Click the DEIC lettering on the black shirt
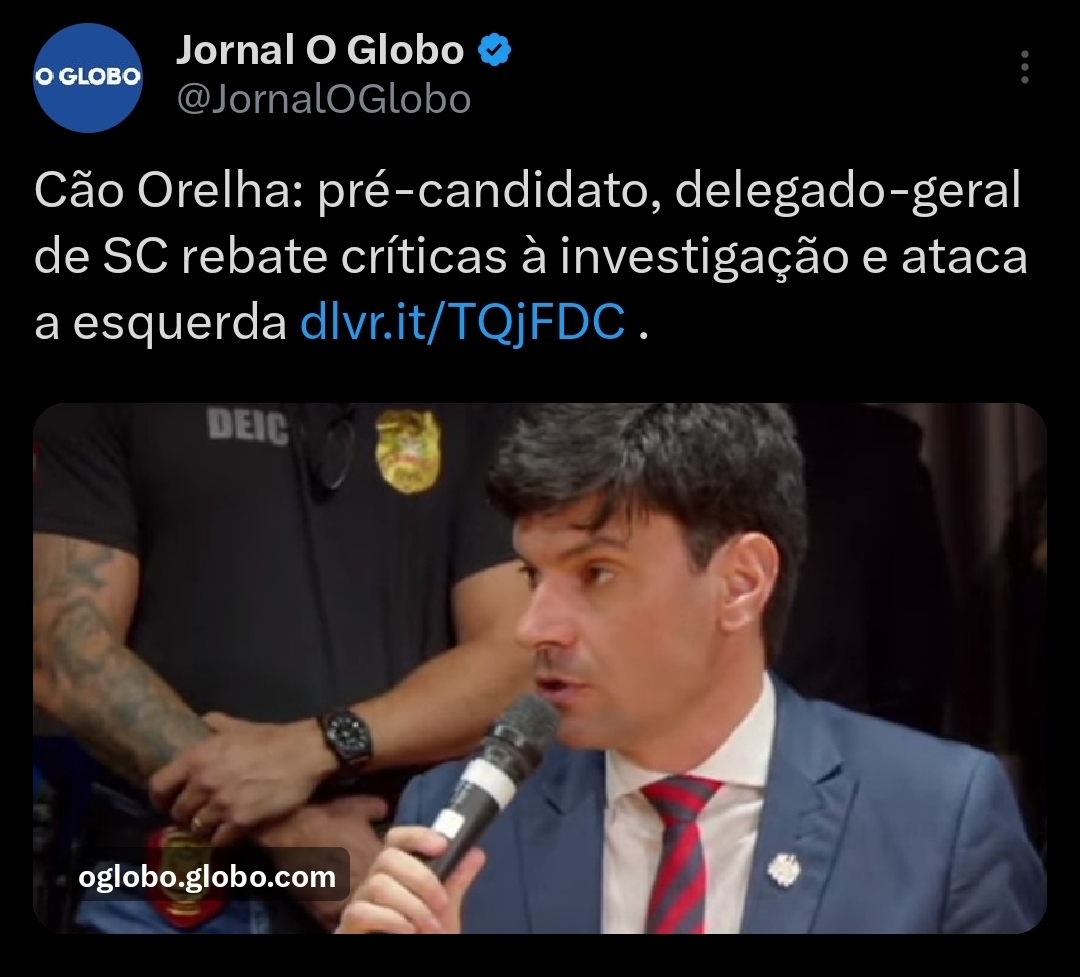Image resolution: width=1080 pixels, height=977 pixels. (x=249, y=426)
